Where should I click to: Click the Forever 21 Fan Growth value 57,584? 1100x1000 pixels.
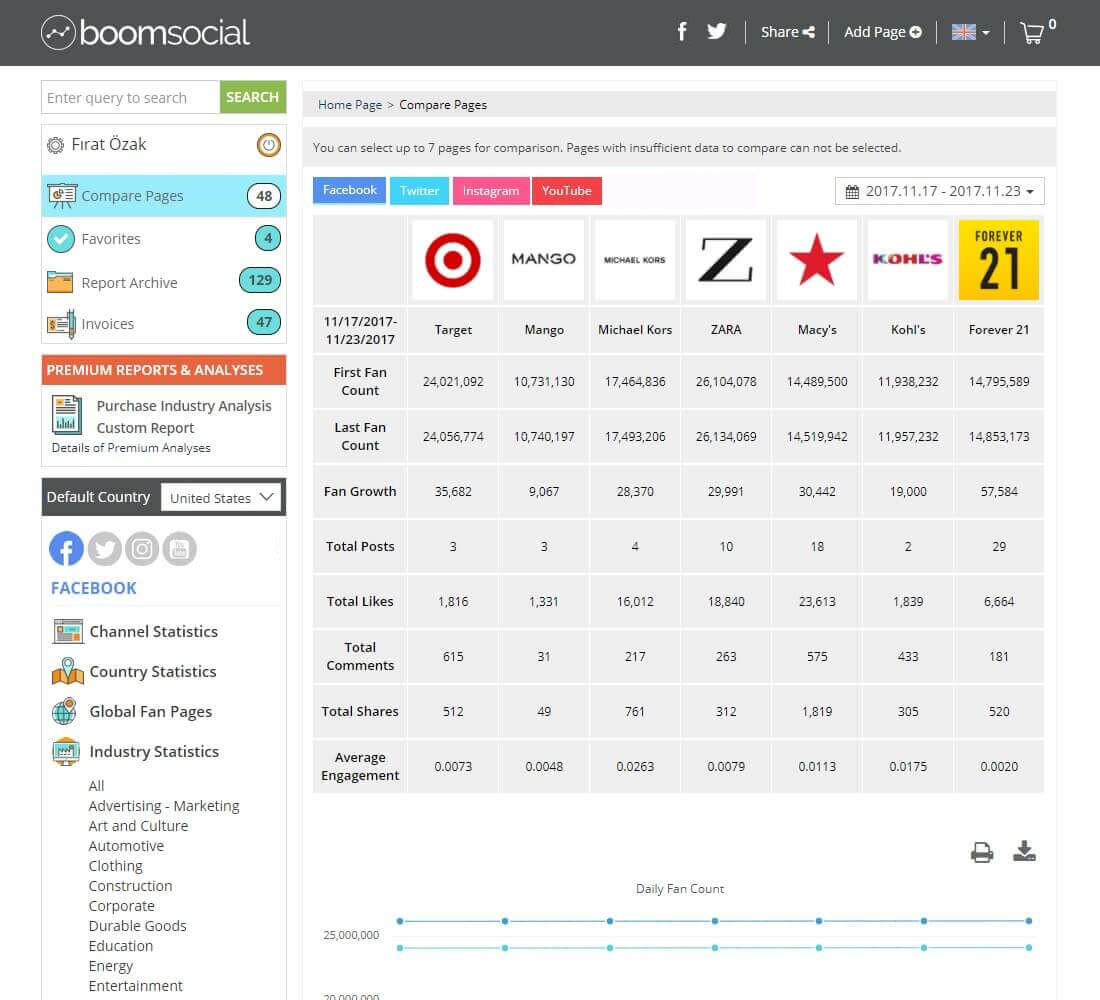click(x=999, y=491)
